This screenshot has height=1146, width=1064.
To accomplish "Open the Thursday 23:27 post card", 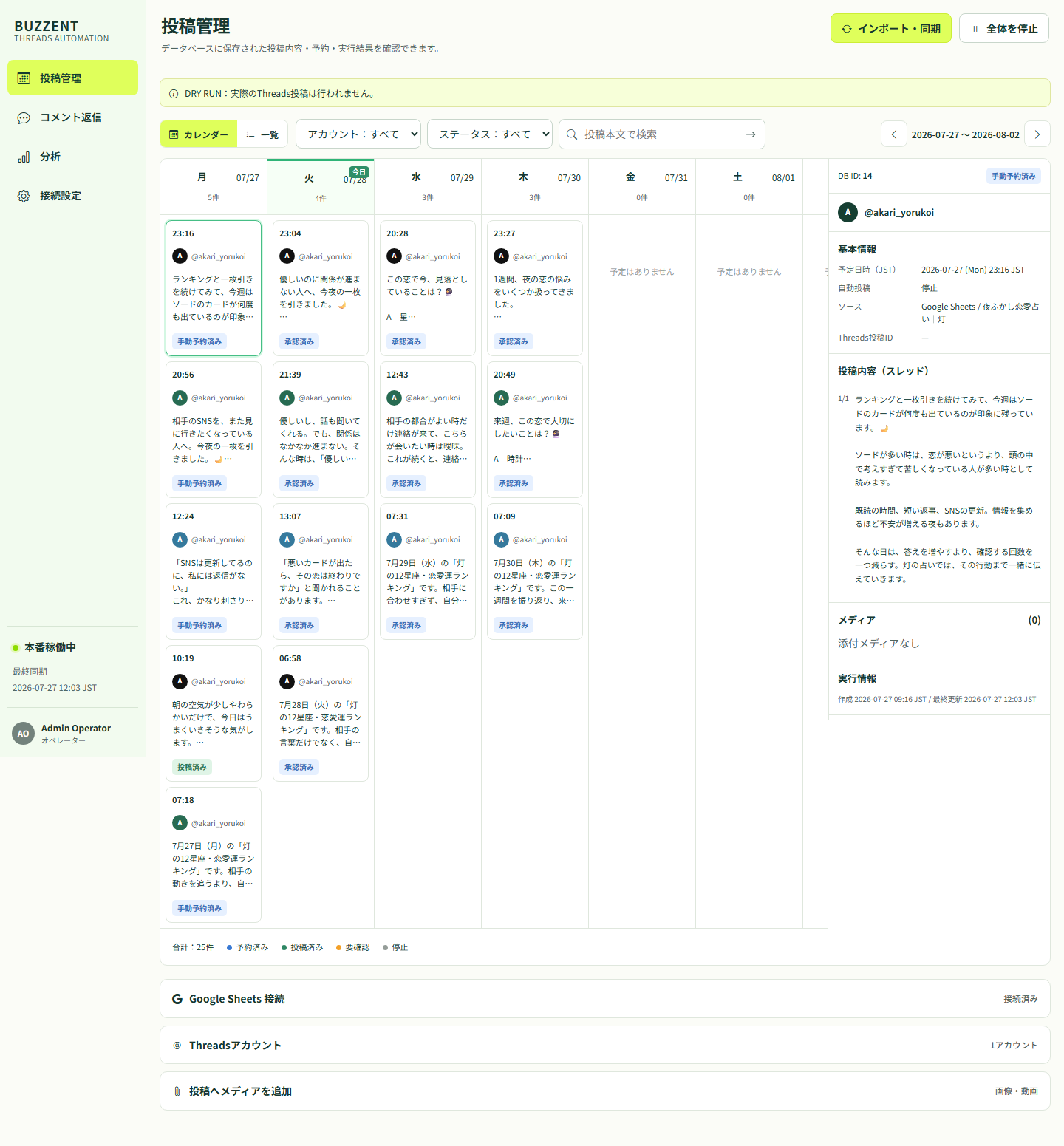I will (x=535, y=288).
